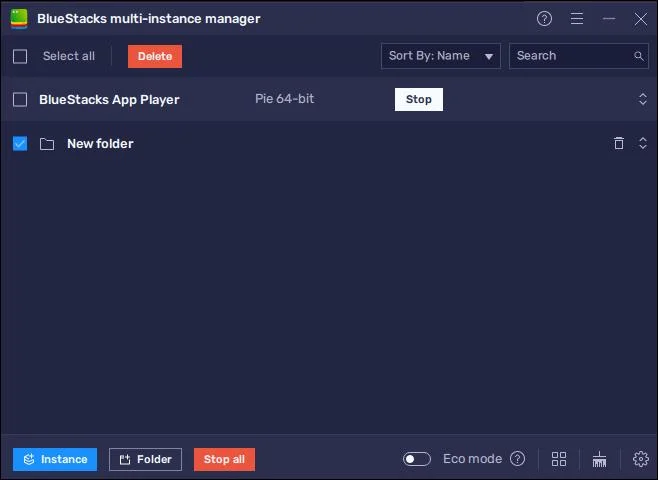Check the BlueStacks App Player checkbox
Viewport: 658px width, 480px height.
click(20, 99)
